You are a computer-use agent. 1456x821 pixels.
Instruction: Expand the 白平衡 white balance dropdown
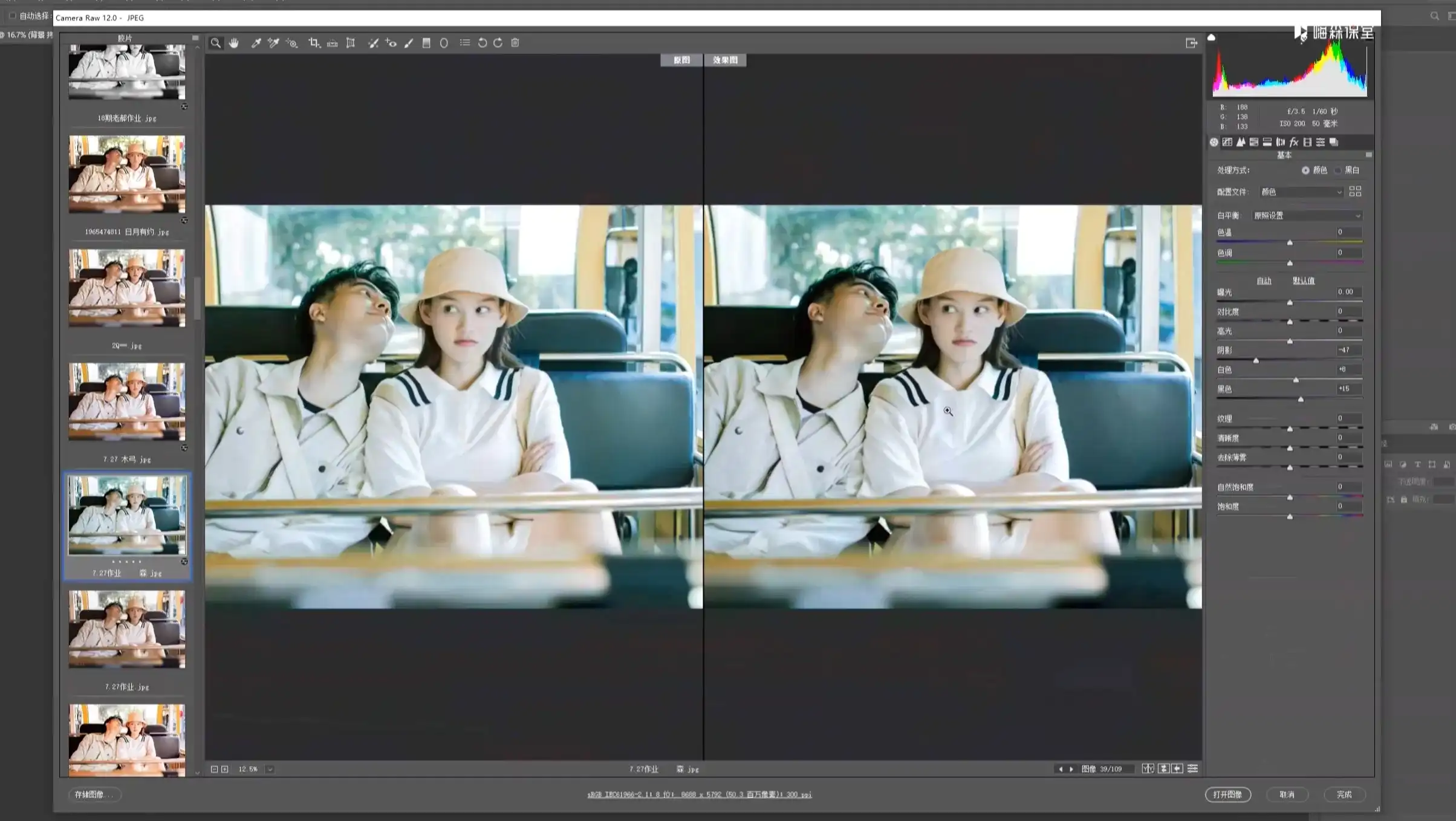click(1307, 216)
